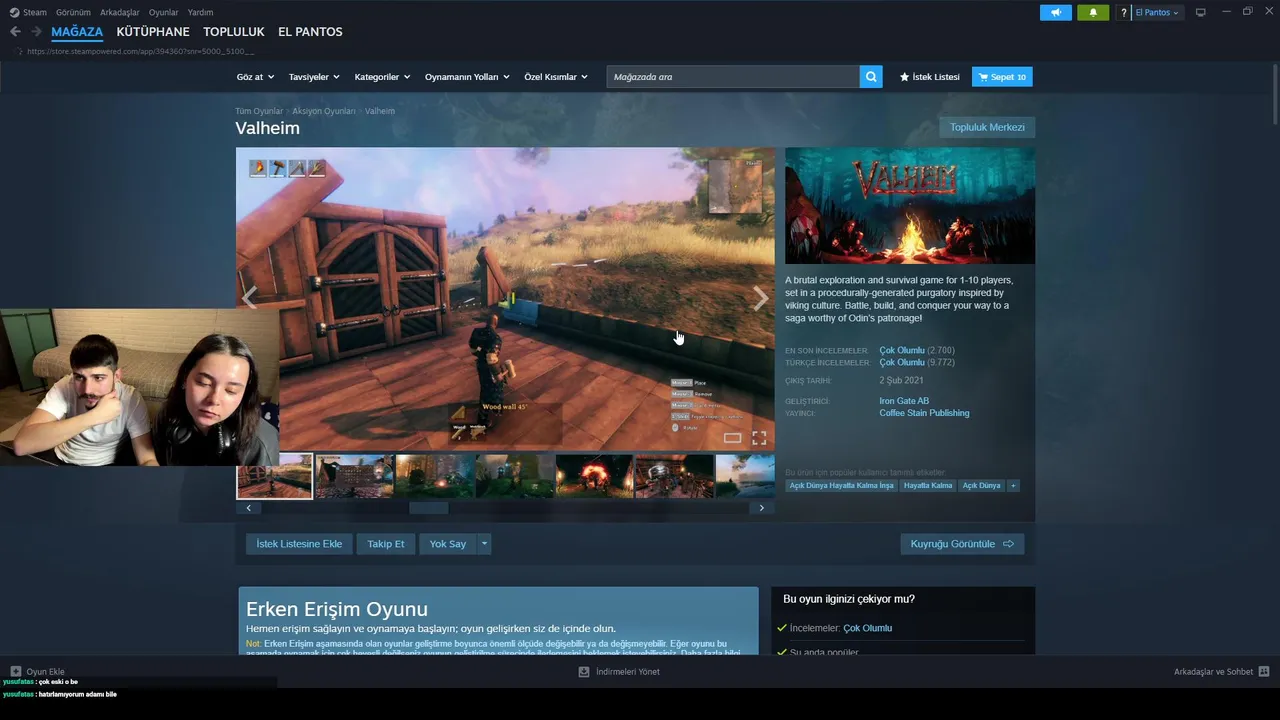Click the Valheim header artwork
The image size is (1280, 720).
coord(910,206)
